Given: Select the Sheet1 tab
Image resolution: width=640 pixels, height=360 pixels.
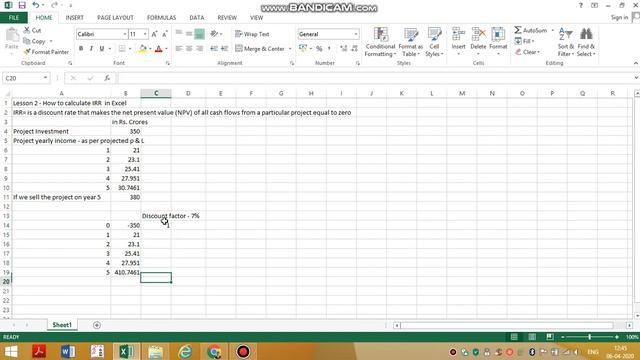Looking at the screenshot, I should click(62, 325).
